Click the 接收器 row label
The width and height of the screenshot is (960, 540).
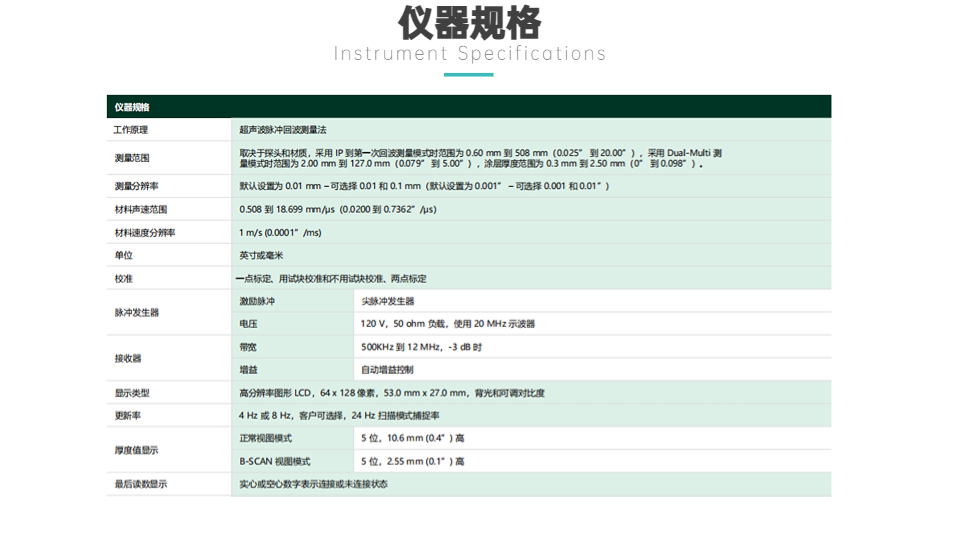coord(128,358)
